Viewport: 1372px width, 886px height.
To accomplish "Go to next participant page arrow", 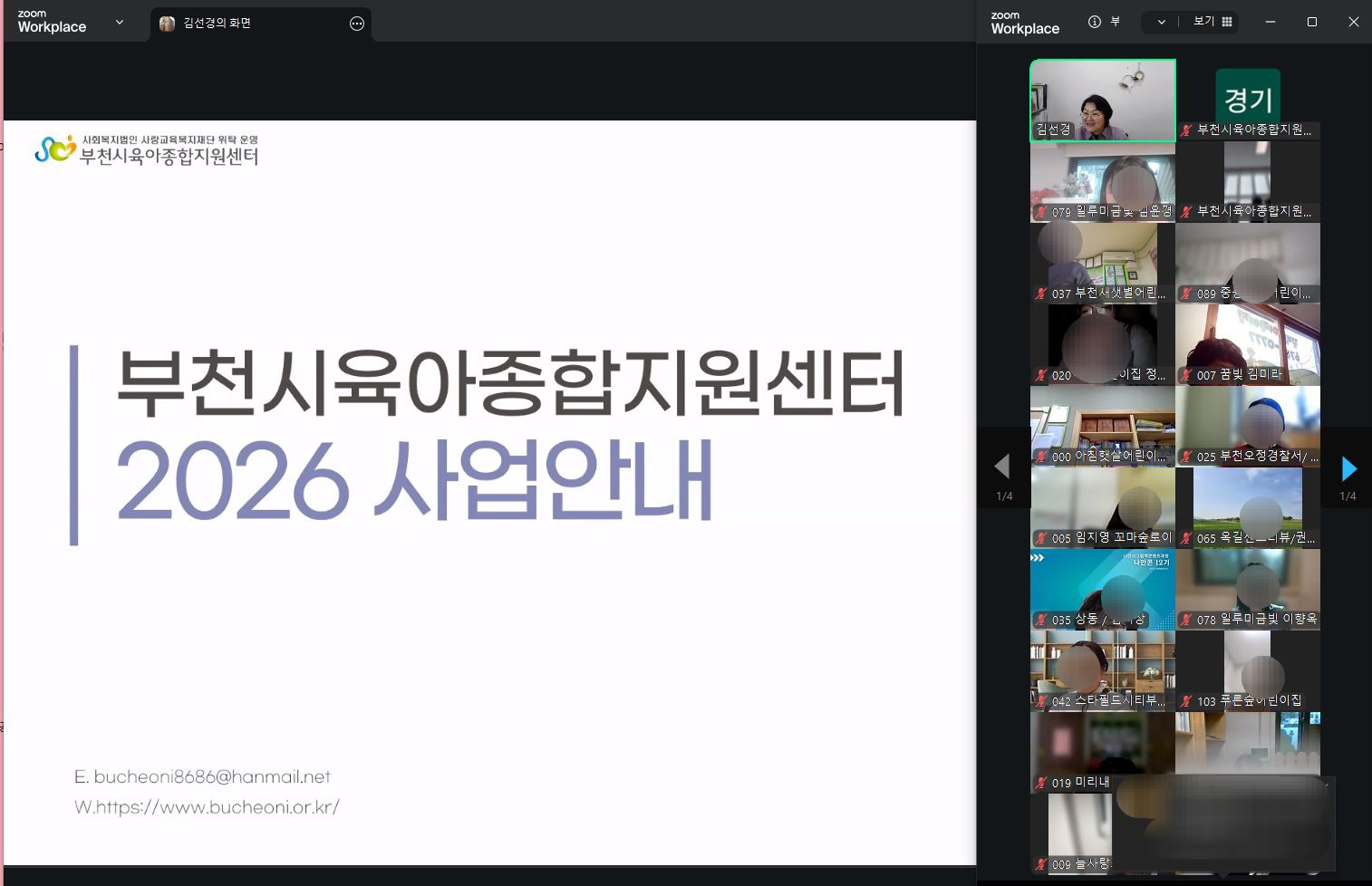I will click(1348, 468).
